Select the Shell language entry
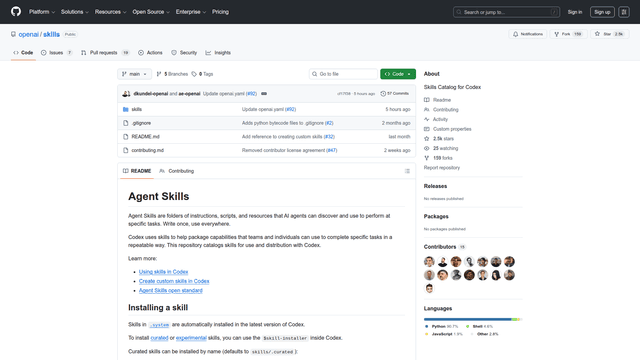 [x=480, y=327]
